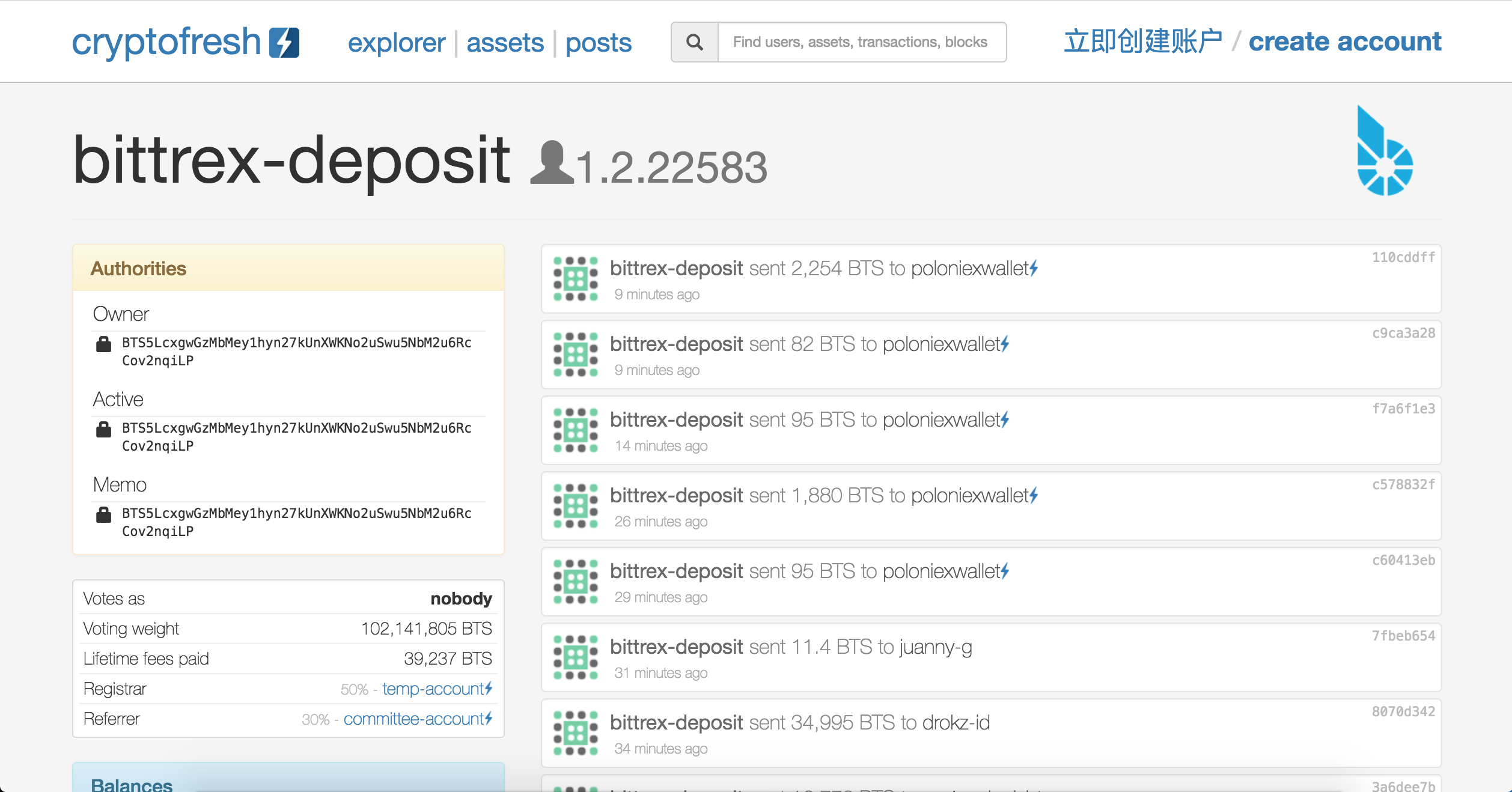The width and height of the screenshot is (1512, 792).
Task: Click poloniexwallet in the 2,254 BTS transfer
Action: coord(970,269)
